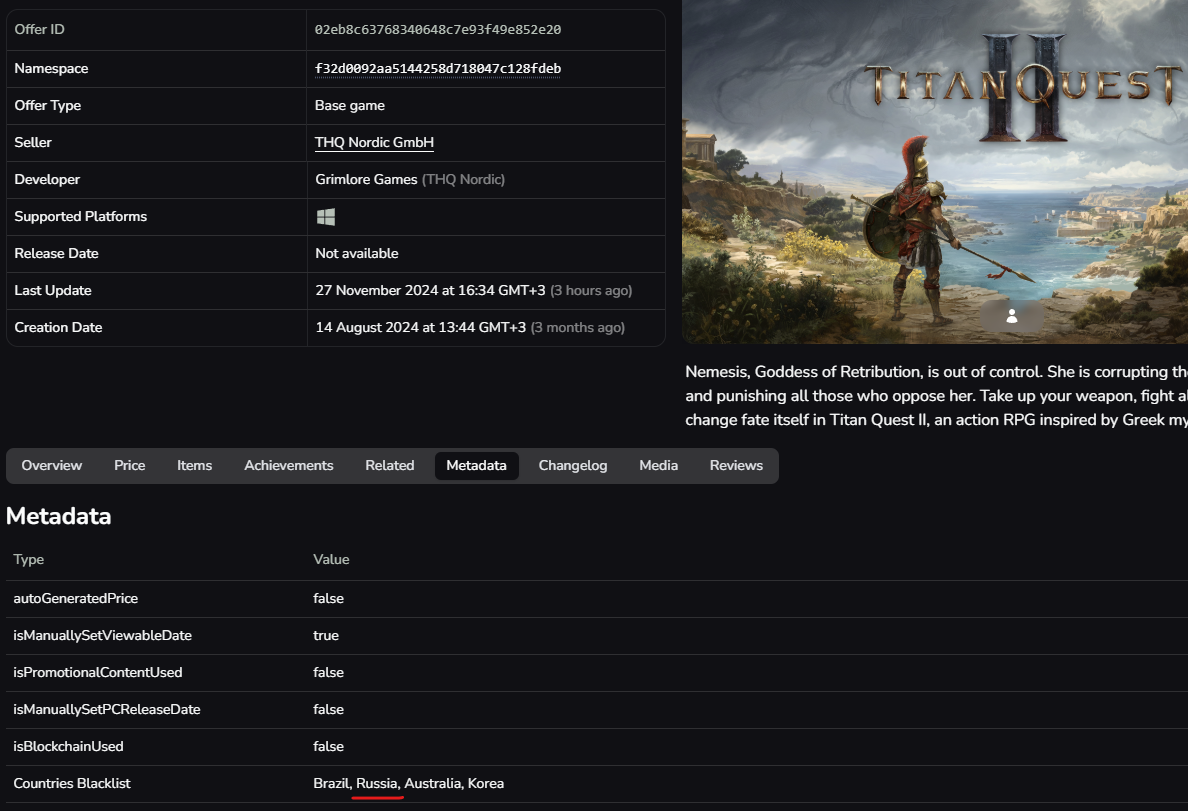Click the Offer ID value 02eb8c63768340648c7e93f49e852e20
Image resolution: width=1188 pixels, height=811 pixels.
point(438,30)
